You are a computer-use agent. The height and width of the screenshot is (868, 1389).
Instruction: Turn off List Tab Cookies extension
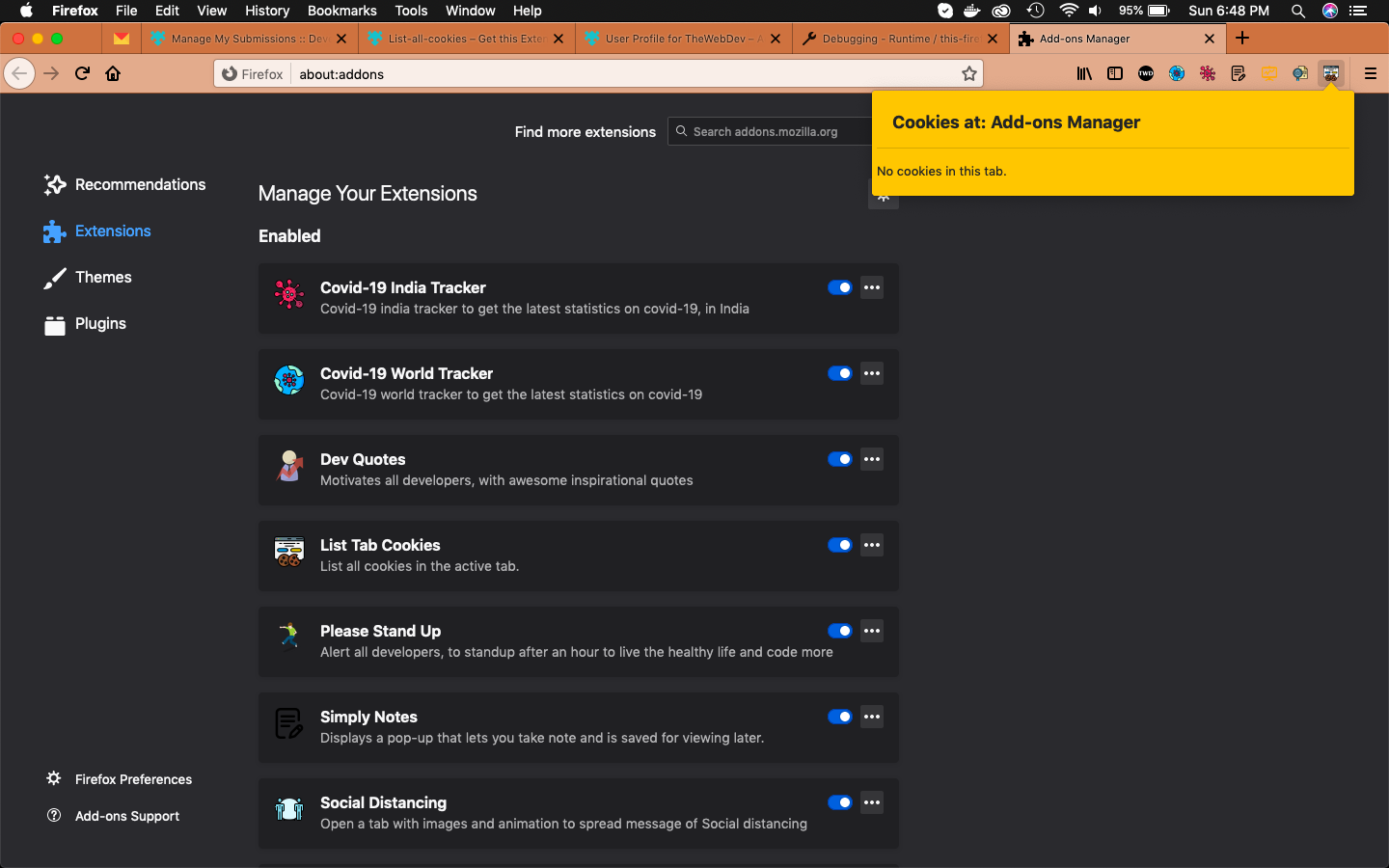[x=839, y=545]
